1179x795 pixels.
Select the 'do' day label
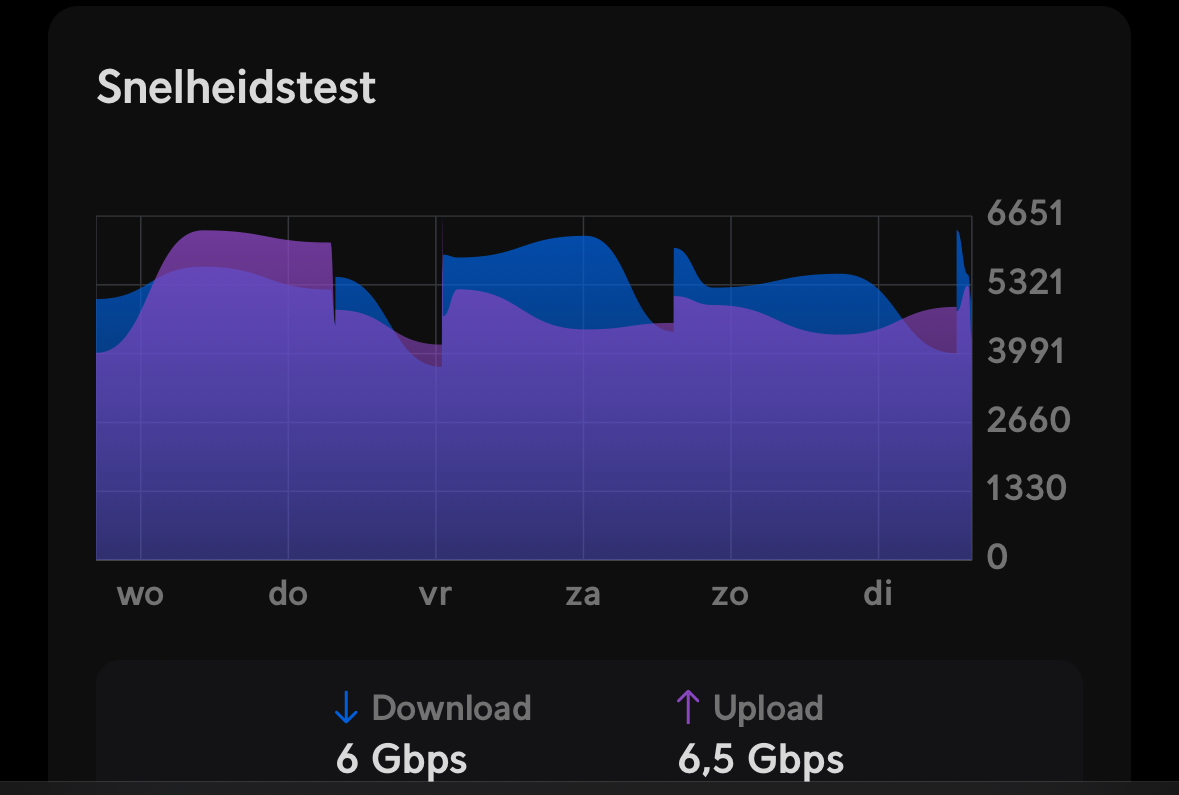(x=288, y=595)
